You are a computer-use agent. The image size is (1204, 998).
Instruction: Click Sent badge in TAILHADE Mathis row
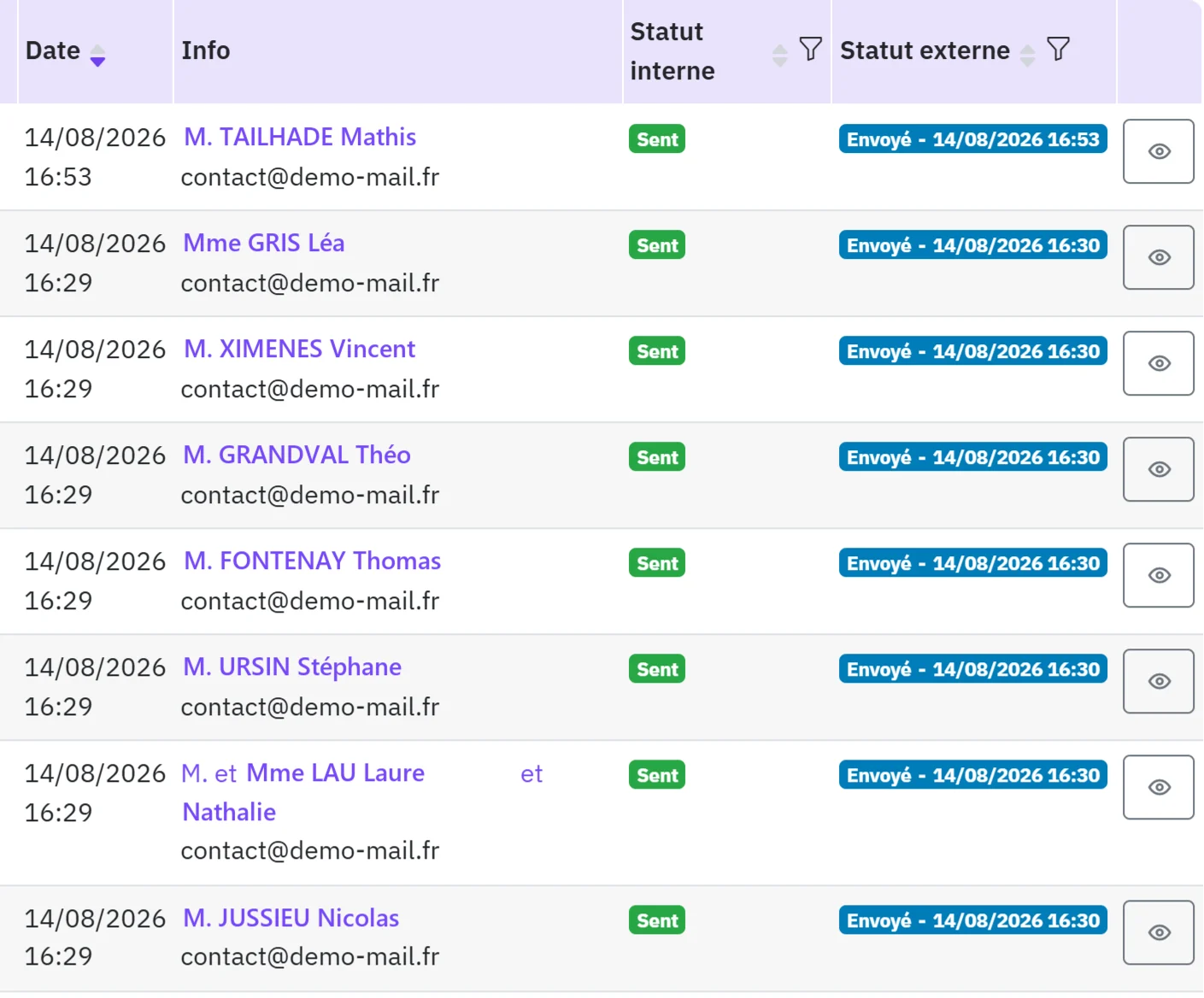pos(657,139)
